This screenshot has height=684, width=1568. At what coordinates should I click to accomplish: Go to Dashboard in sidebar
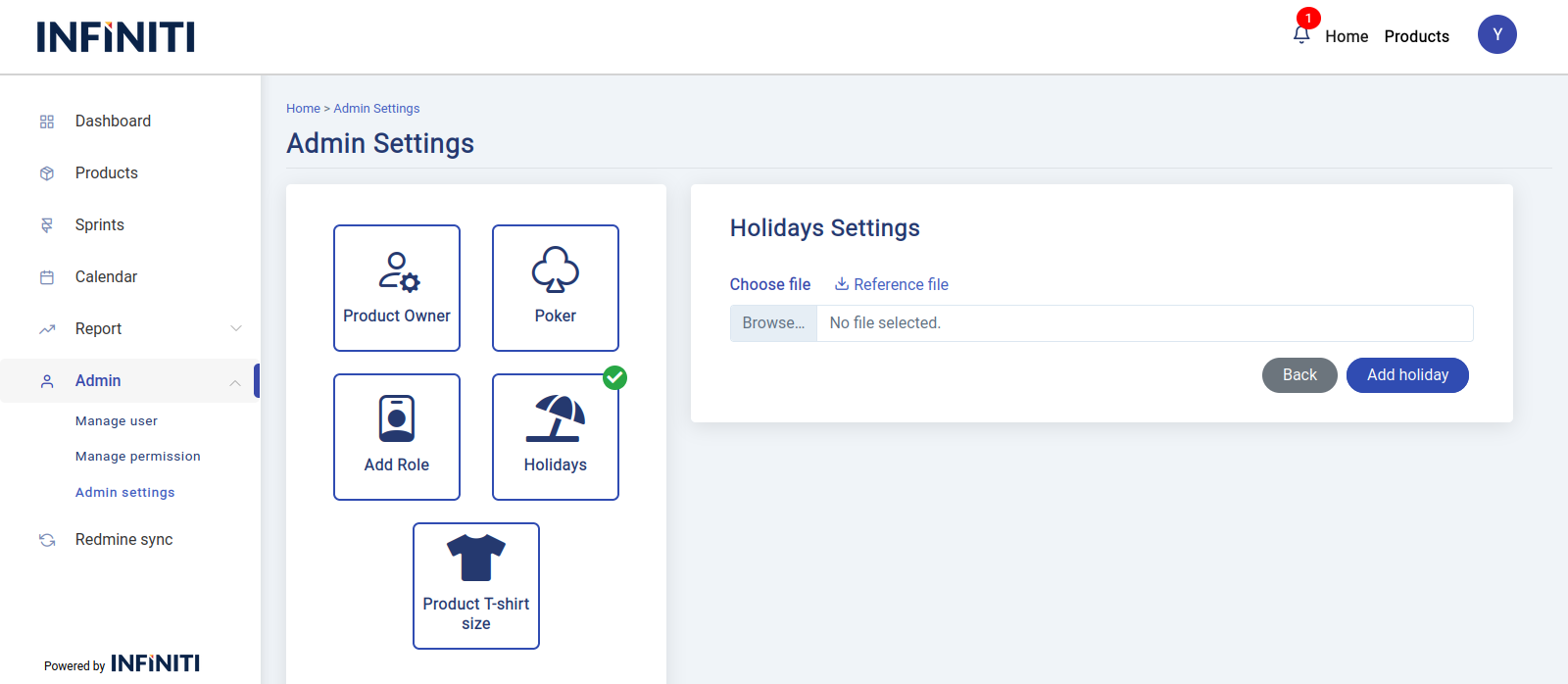[x=113, y=122]
